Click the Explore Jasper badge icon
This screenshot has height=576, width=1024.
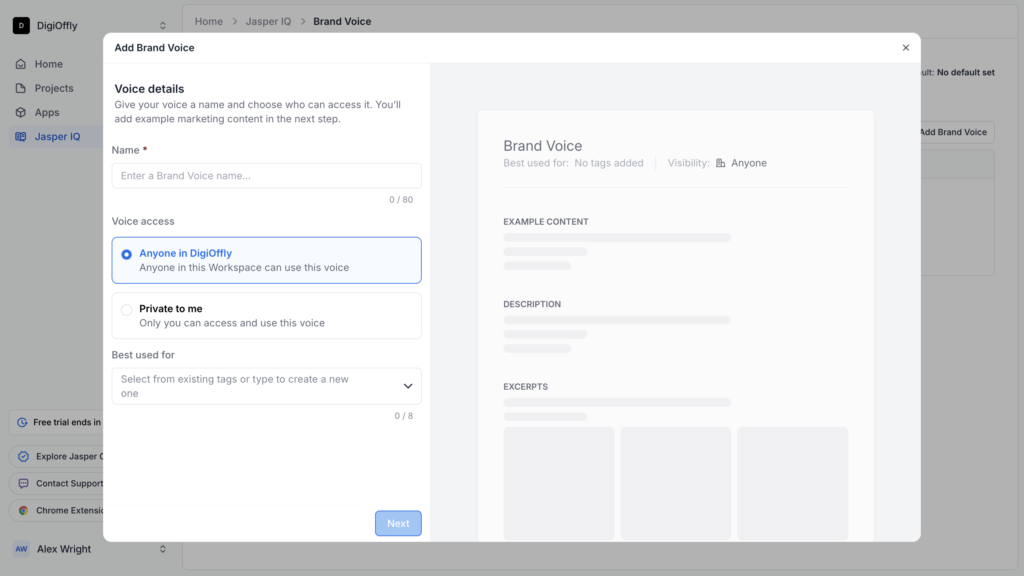21,456
